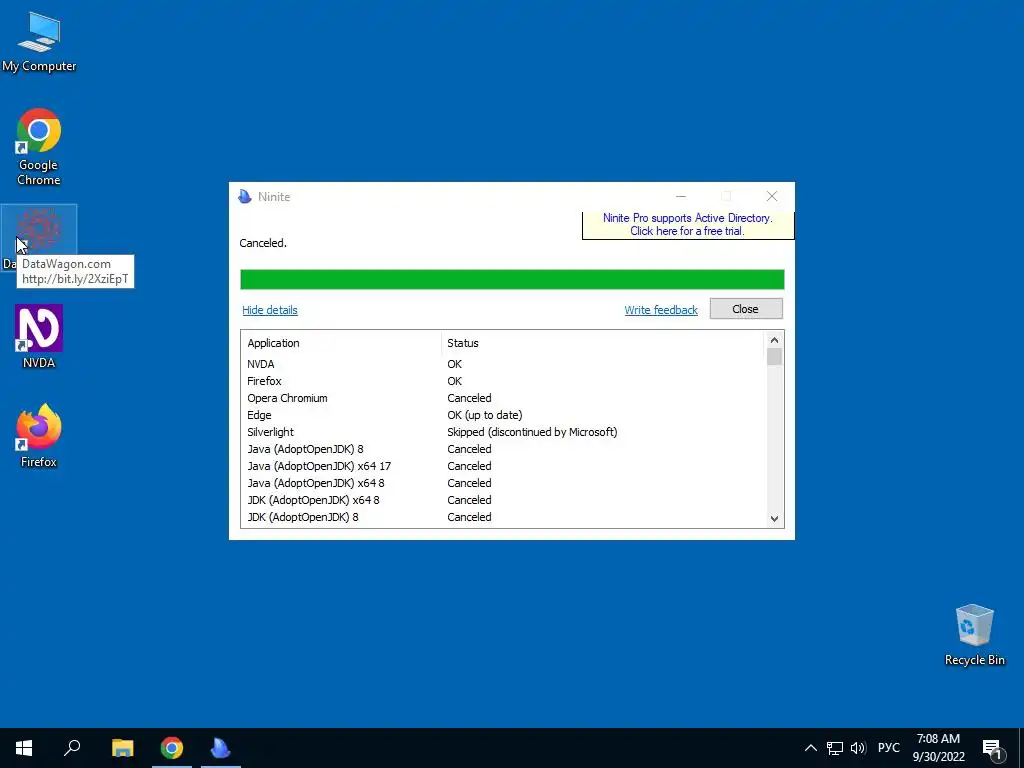Close Ninite with title bar X
The height and width of the screenshot is (768, 1024).
click(x=771, y=196)
